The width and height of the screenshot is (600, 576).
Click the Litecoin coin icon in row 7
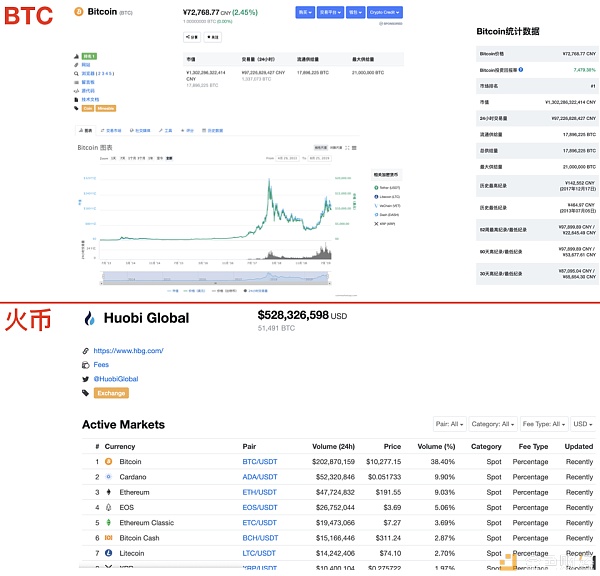pyautogui.click(x=109, y=553)
